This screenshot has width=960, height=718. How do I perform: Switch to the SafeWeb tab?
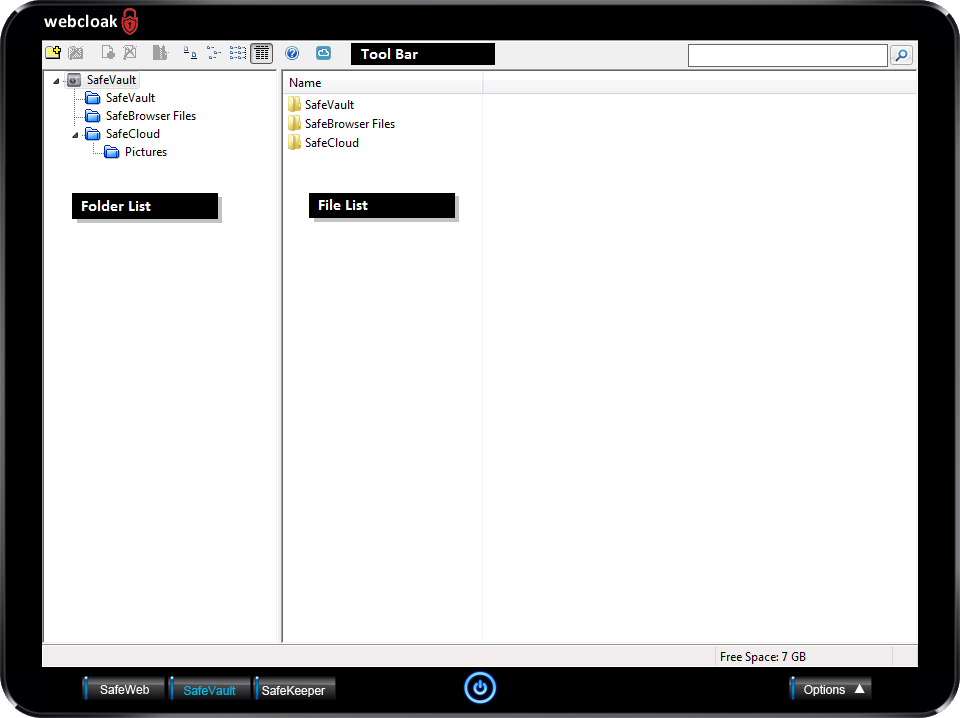coord(124,689)
